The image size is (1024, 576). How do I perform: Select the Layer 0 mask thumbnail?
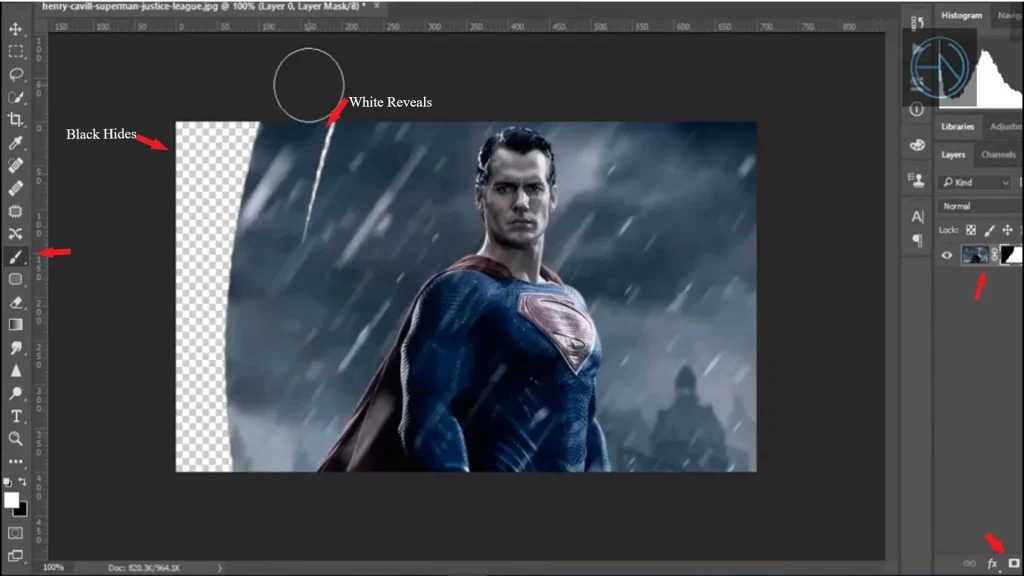pos(1012,255)
